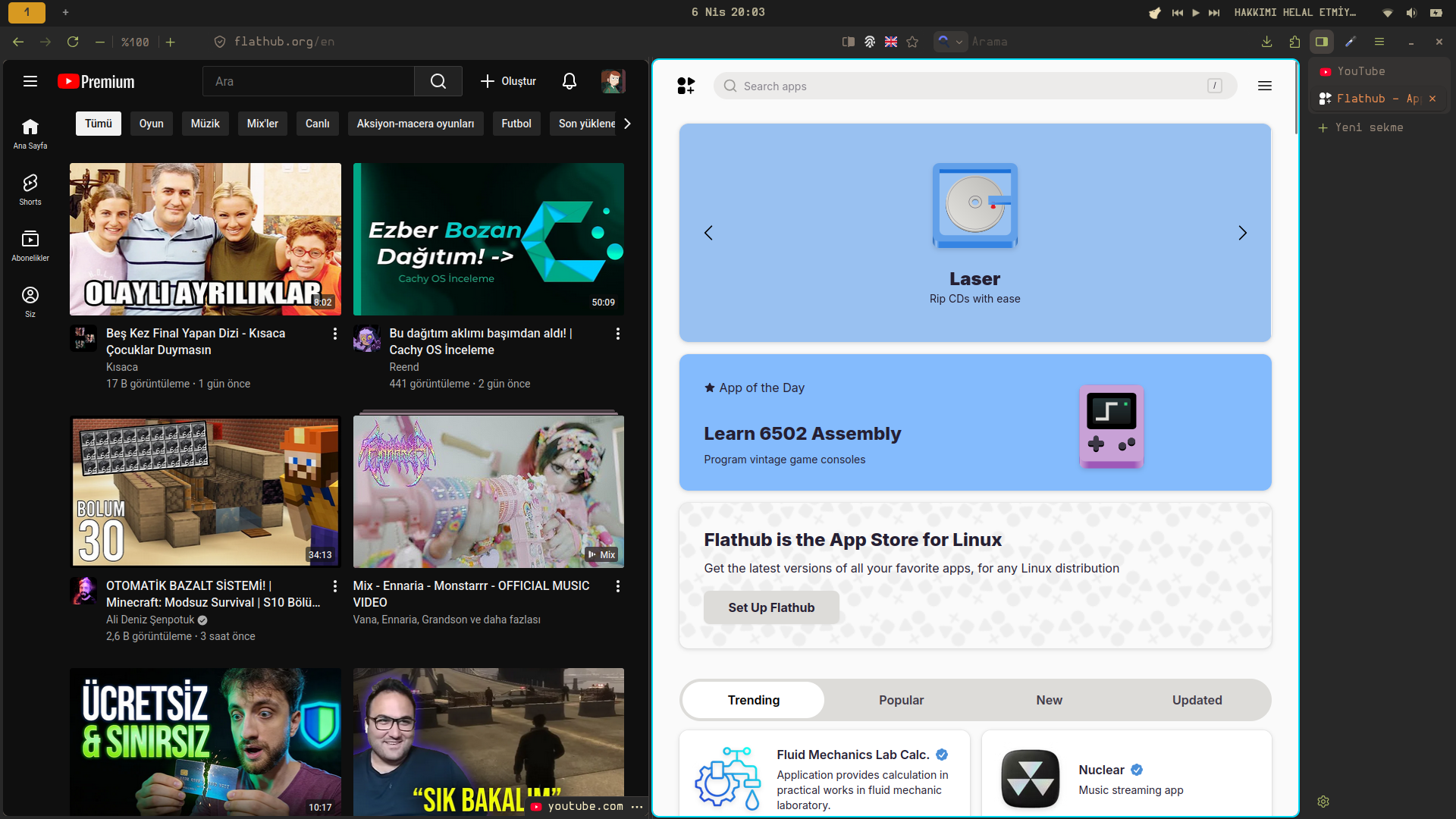
Task: Open options for 'Beş Kez Final Yapan Dizi' video
Action: coord(335,334)
